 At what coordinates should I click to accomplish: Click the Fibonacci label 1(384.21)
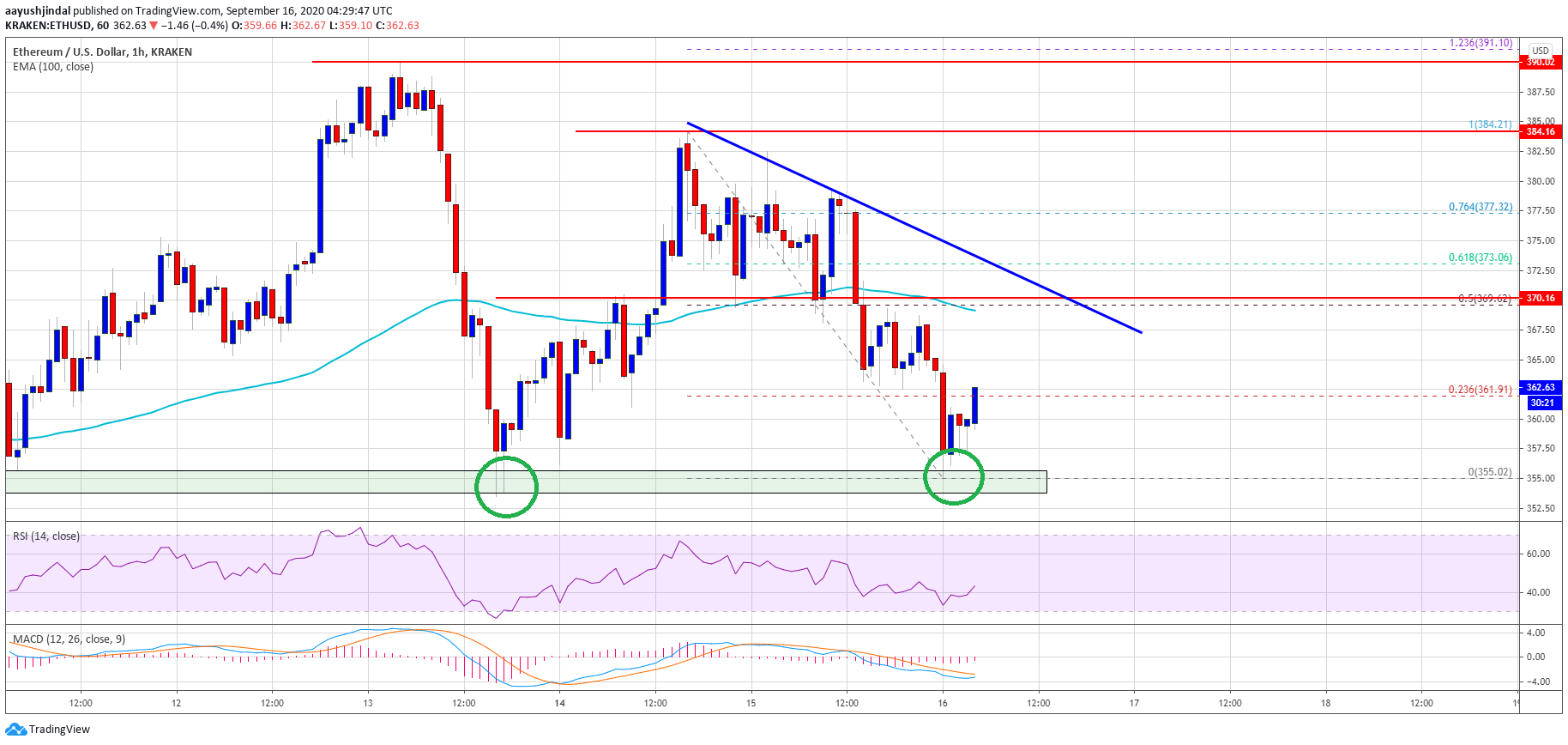click(x=1490, y=124)
